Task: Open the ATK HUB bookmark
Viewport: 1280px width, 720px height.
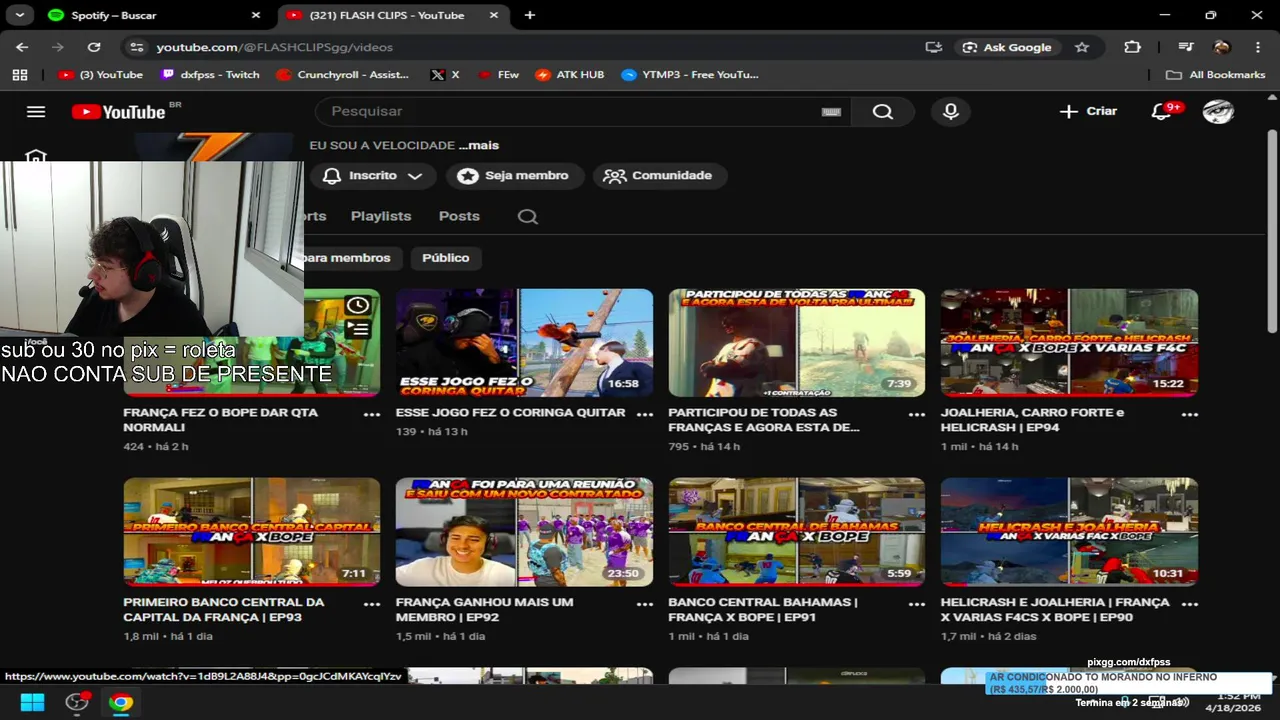Action: coord(571,74)
